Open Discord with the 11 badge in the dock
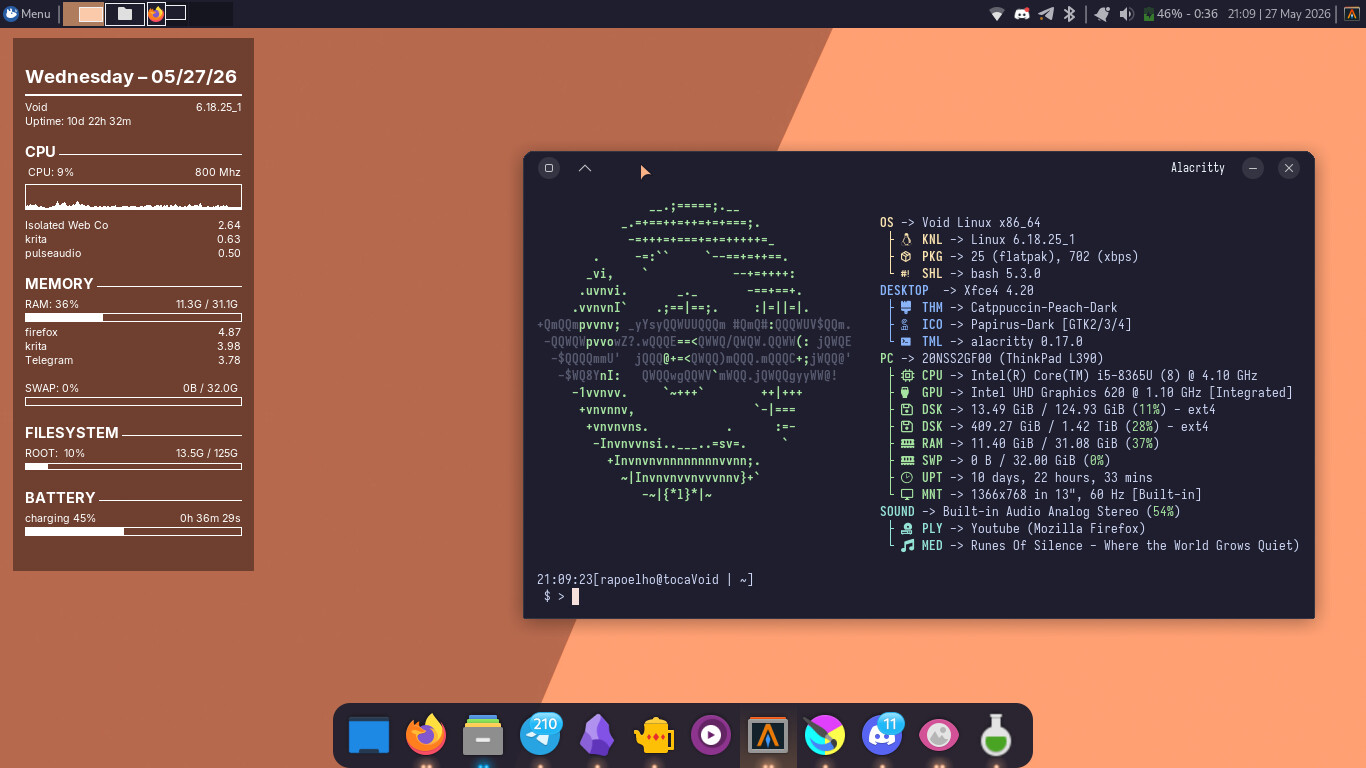Screen dimensions: 1366x768 pos(882,735)
